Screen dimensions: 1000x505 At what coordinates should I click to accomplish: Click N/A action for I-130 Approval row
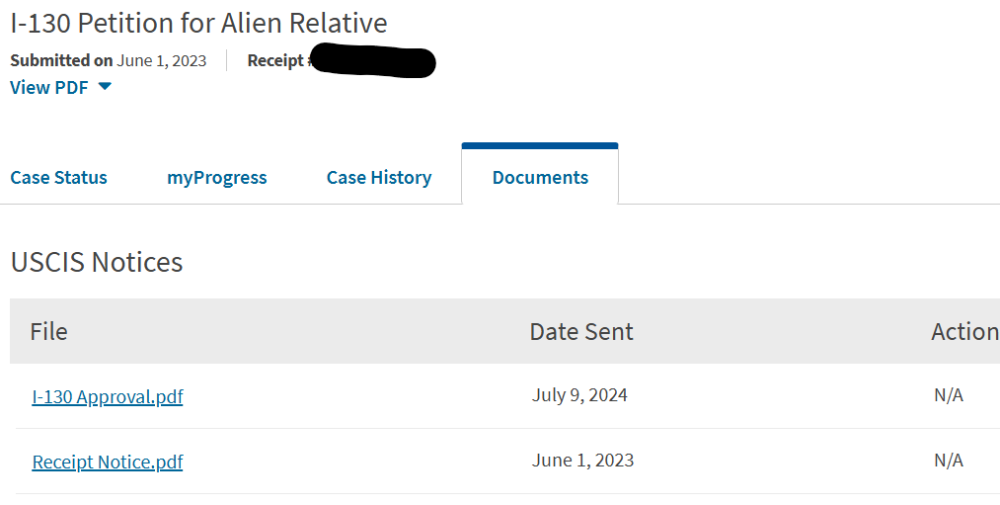point(948,395)
